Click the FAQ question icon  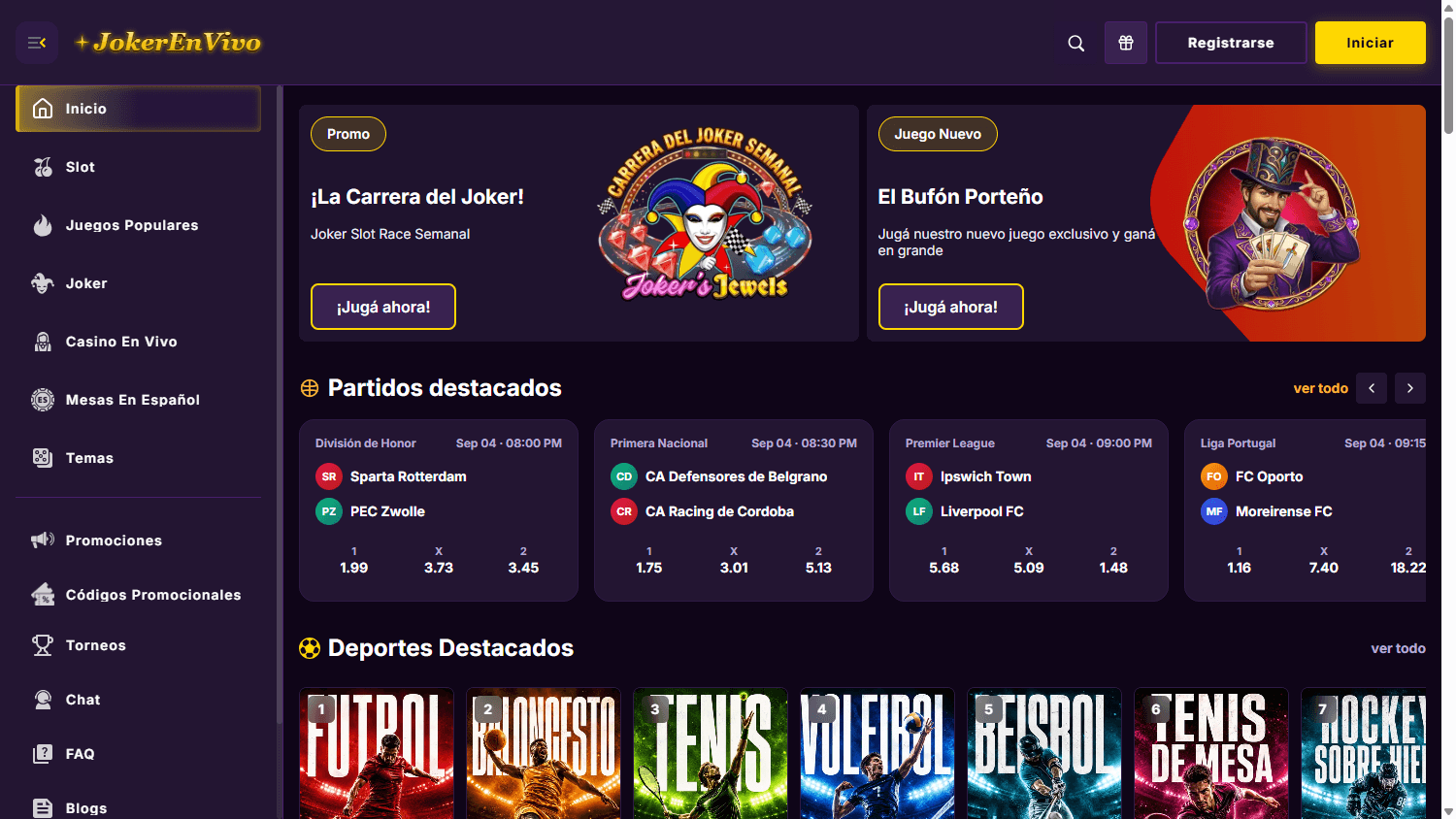point(43,754)
